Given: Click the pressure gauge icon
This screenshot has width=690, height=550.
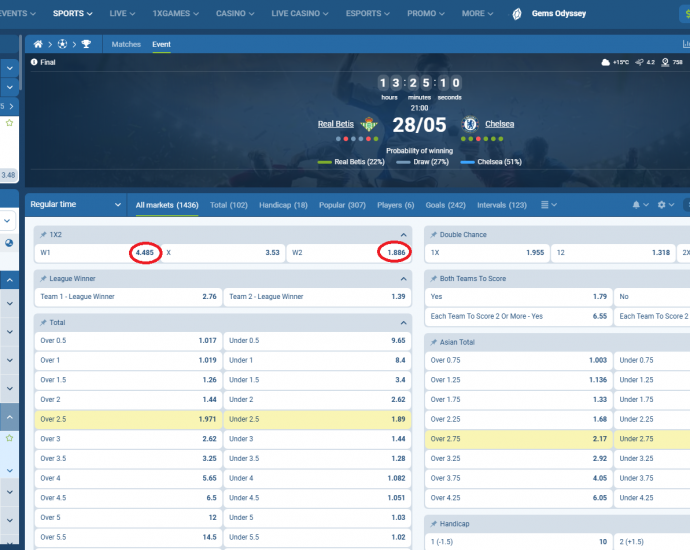Looking at the screenshot, I should (x=665, y=62).
